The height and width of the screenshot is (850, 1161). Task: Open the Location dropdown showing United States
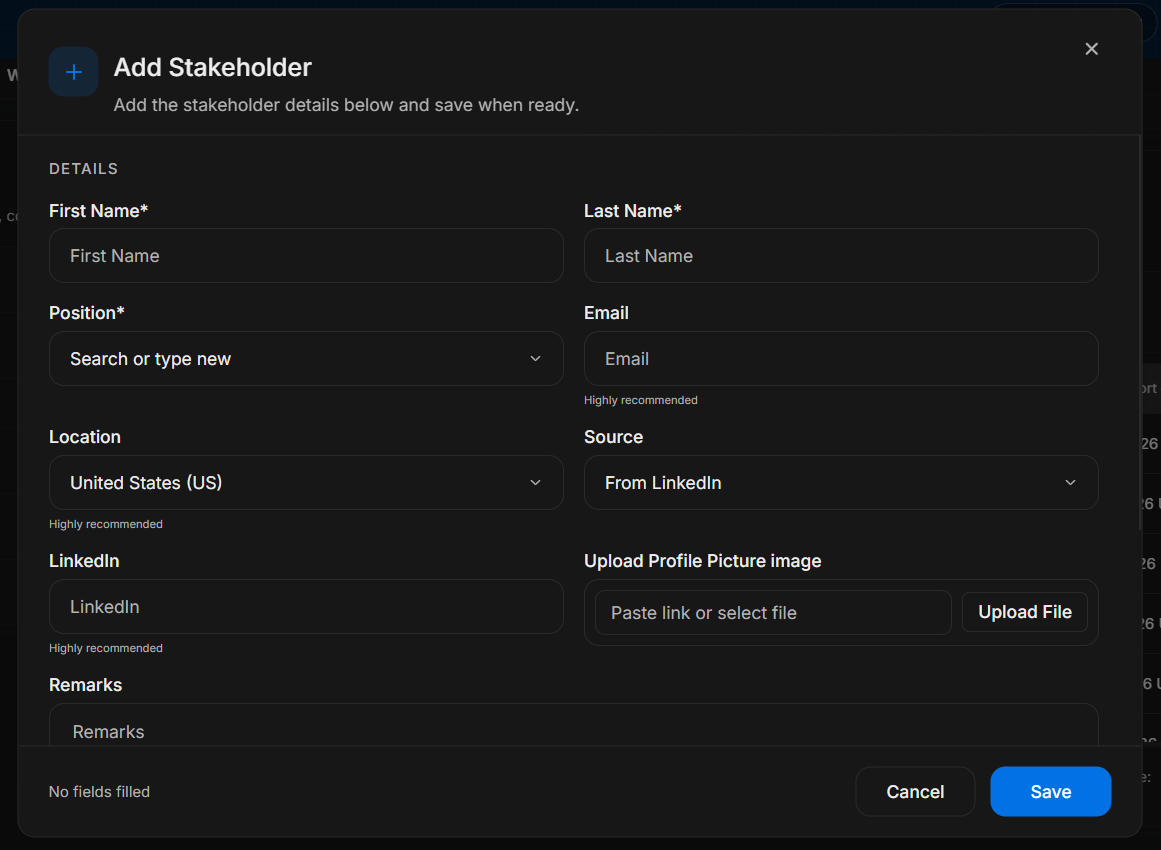[306, 483]
